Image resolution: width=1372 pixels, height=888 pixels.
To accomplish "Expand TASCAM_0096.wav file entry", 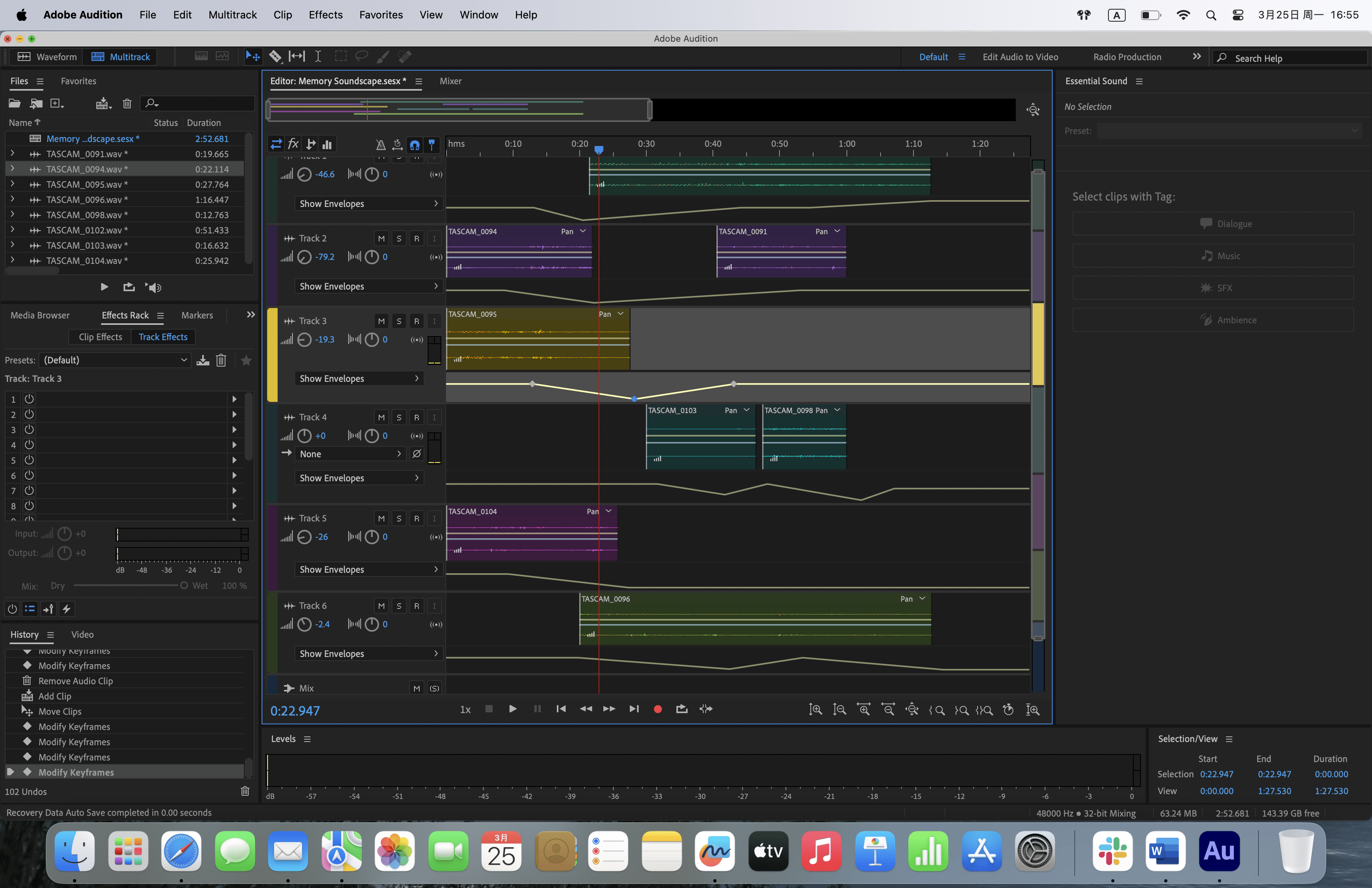I will pyautogui.click(x=12, y=199).
